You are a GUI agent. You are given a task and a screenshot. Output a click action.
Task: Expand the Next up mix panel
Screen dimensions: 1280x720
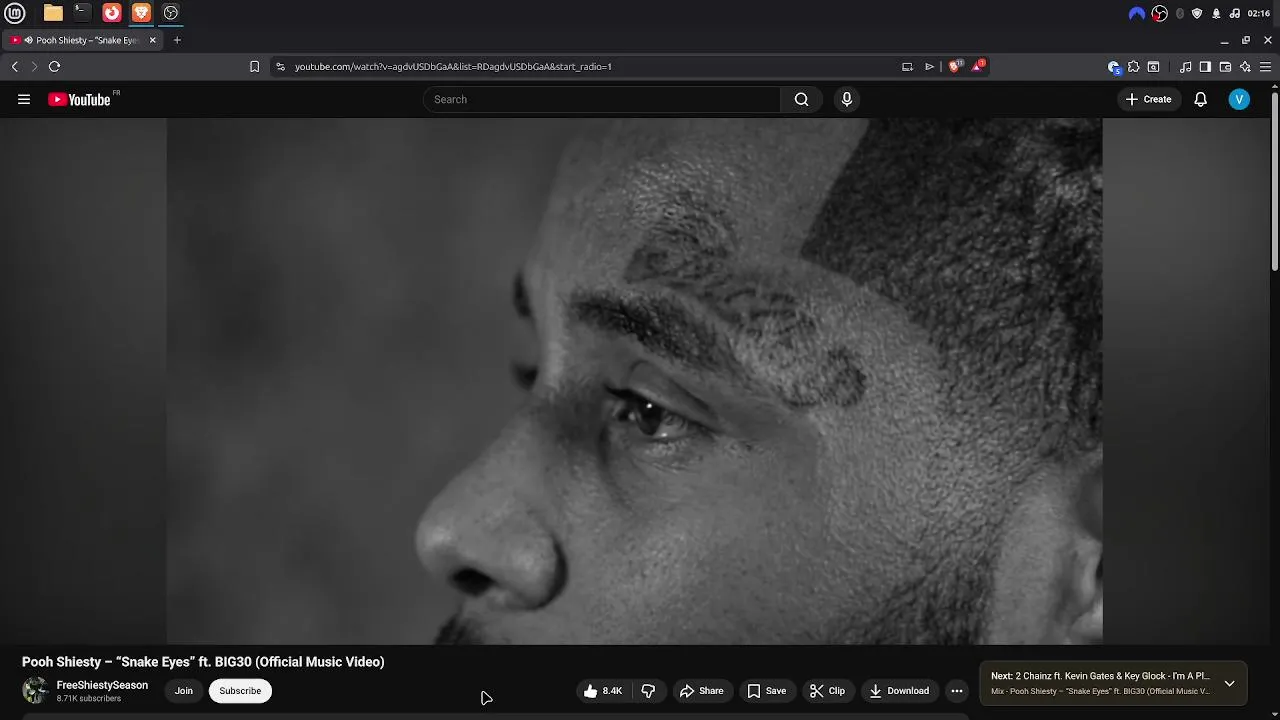(x=1229, y=684)
